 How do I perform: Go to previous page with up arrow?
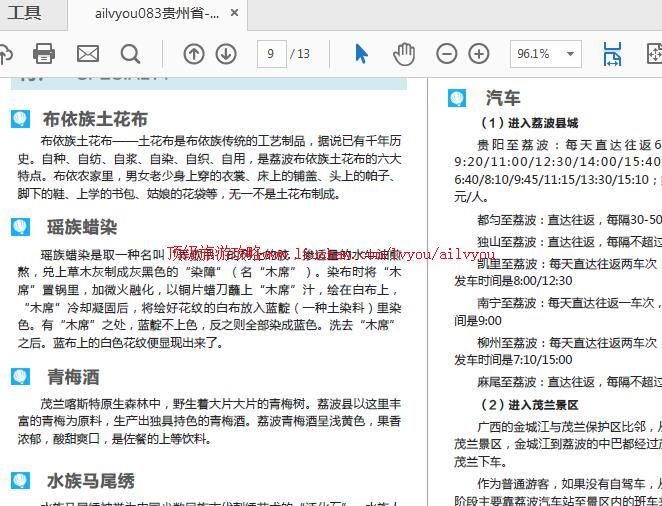194,54
